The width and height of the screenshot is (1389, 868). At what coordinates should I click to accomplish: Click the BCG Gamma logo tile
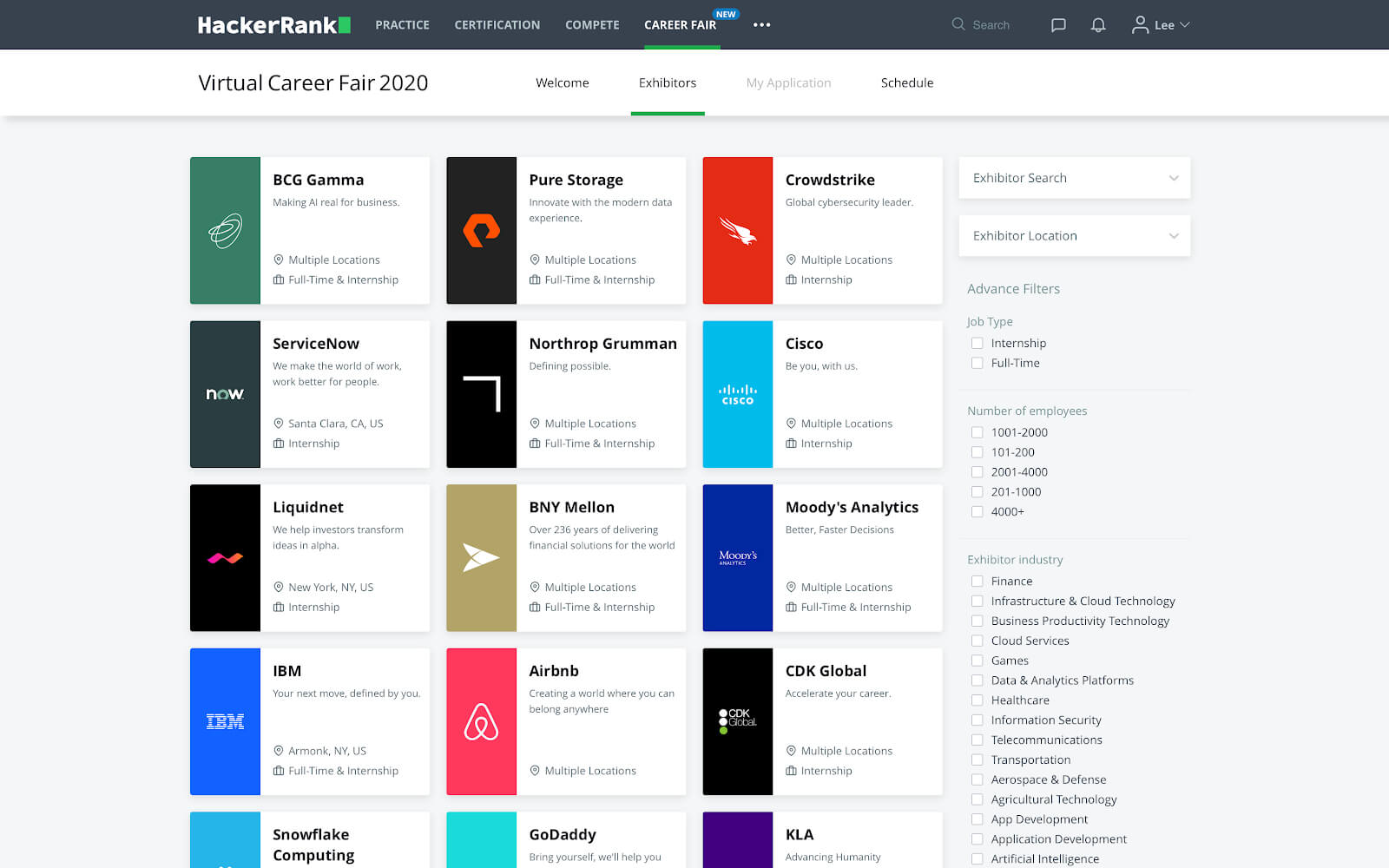click(225, 231)
